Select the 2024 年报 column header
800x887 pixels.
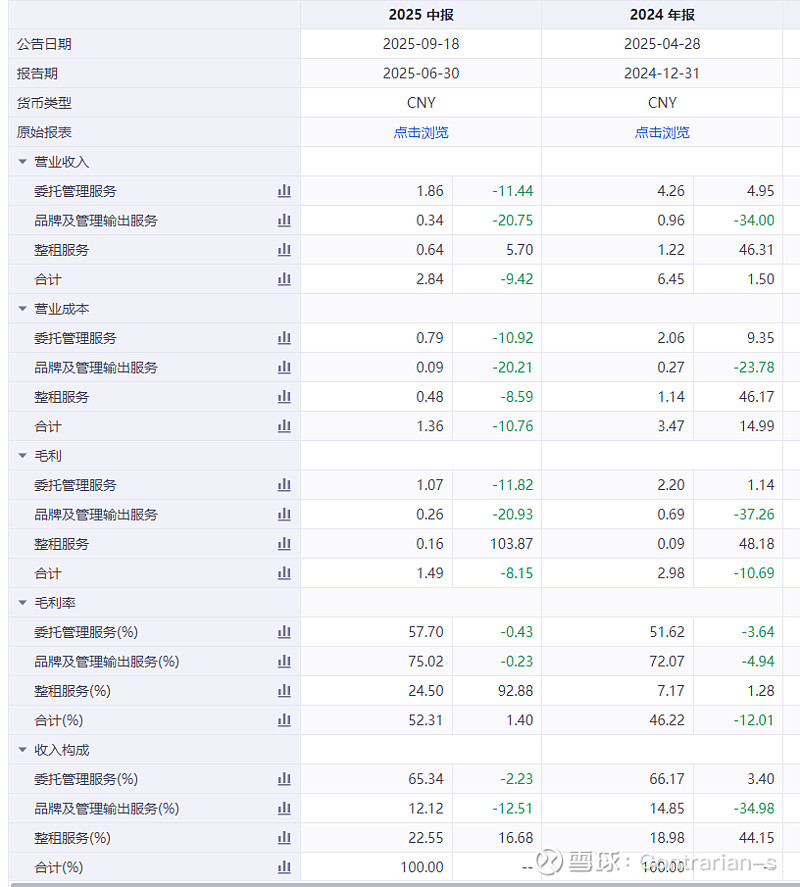click(x=662, y=15)
